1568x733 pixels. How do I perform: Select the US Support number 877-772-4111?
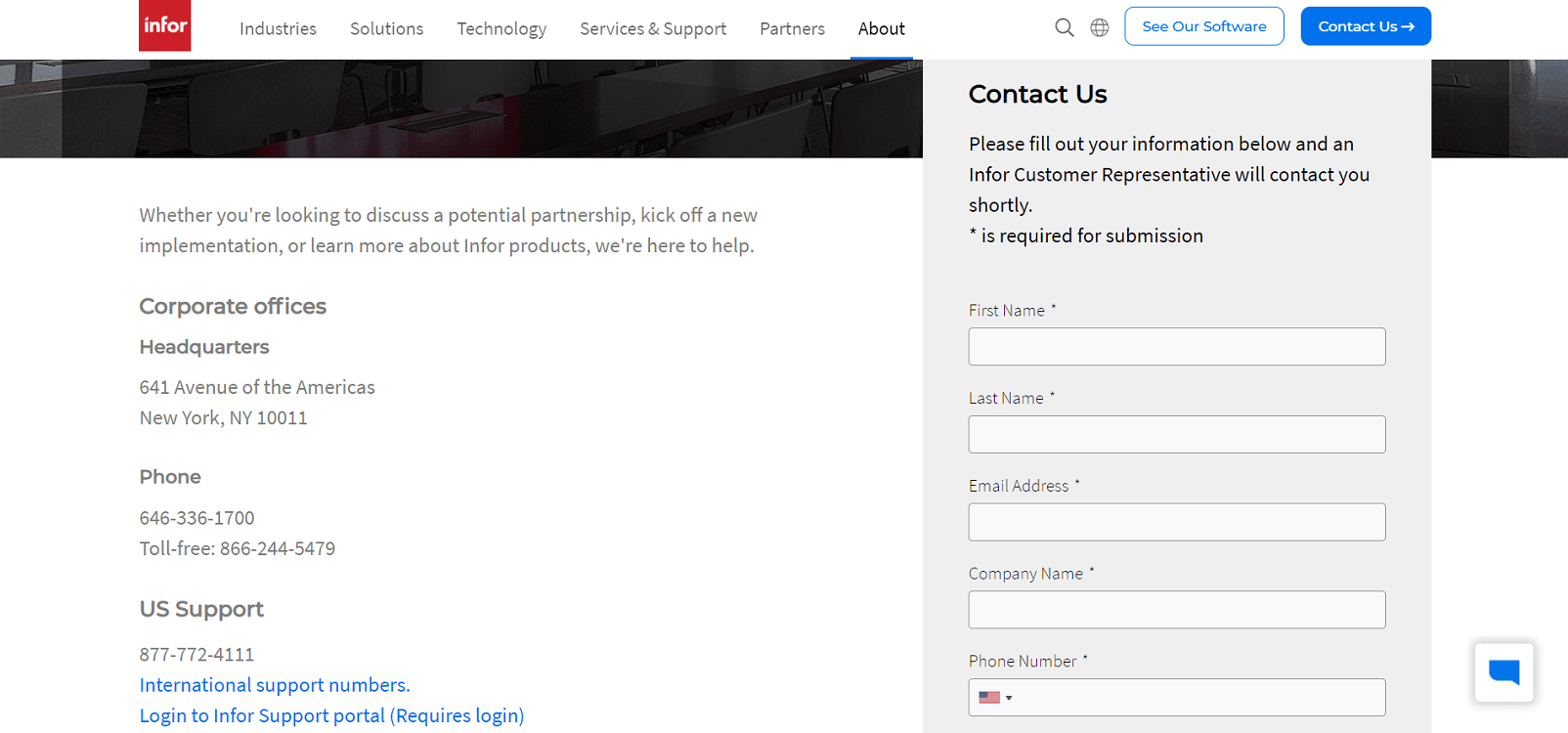pyautogui.click(x=196, y=655)
